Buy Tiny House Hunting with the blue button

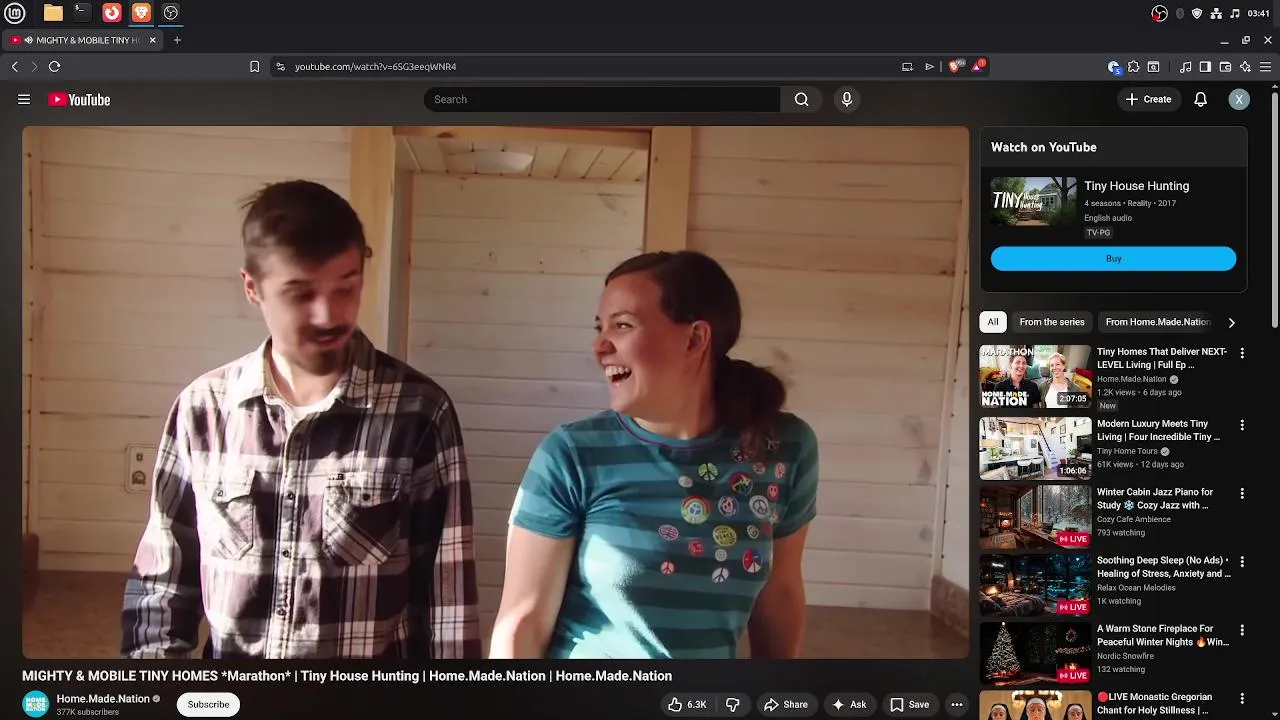[x=1113, y=259]
